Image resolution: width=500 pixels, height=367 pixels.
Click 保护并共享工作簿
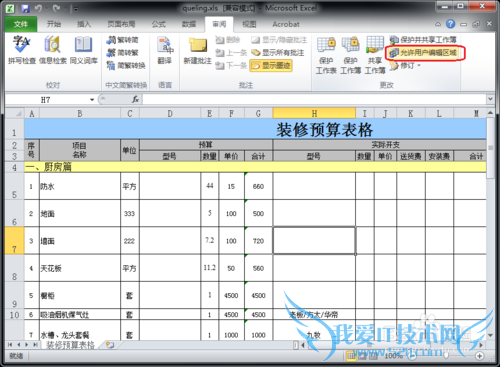[x=423, y=40]
